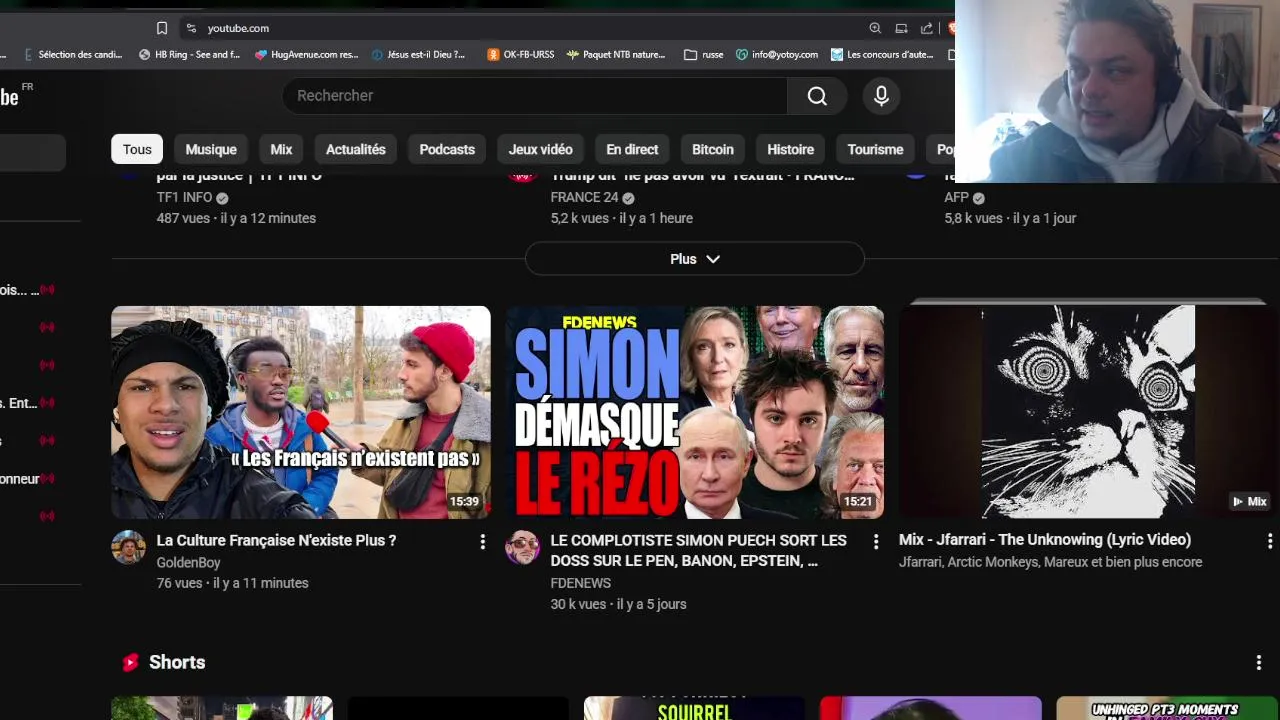Click the GoldenBoy channel avatar

pyautogui.click(x=128, y=547)
